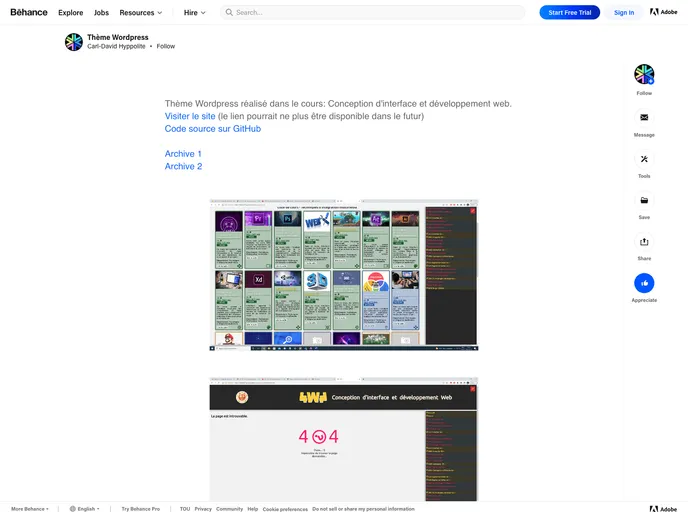Viewport: 688px width, 512px height.
Task: Appreciate project with blue thumbs-up icon
Action: tap(644, 283)
